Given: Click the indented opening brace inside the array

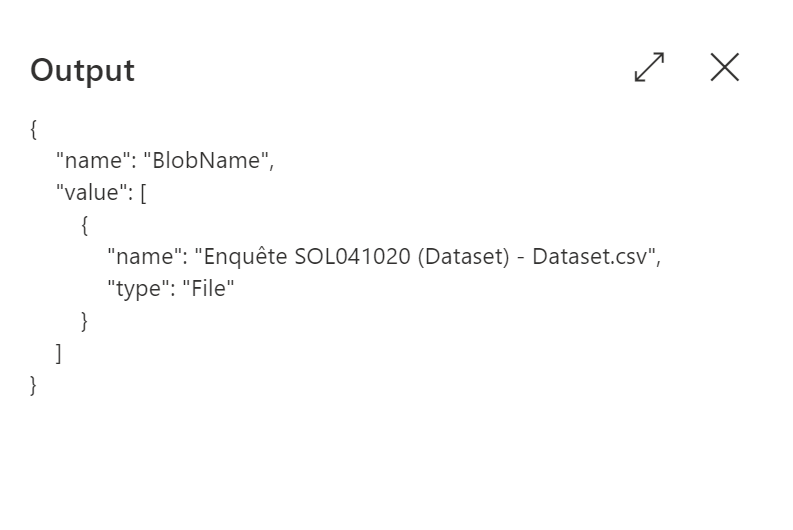Looking at the screenshot, I should [x=85, y=224].
